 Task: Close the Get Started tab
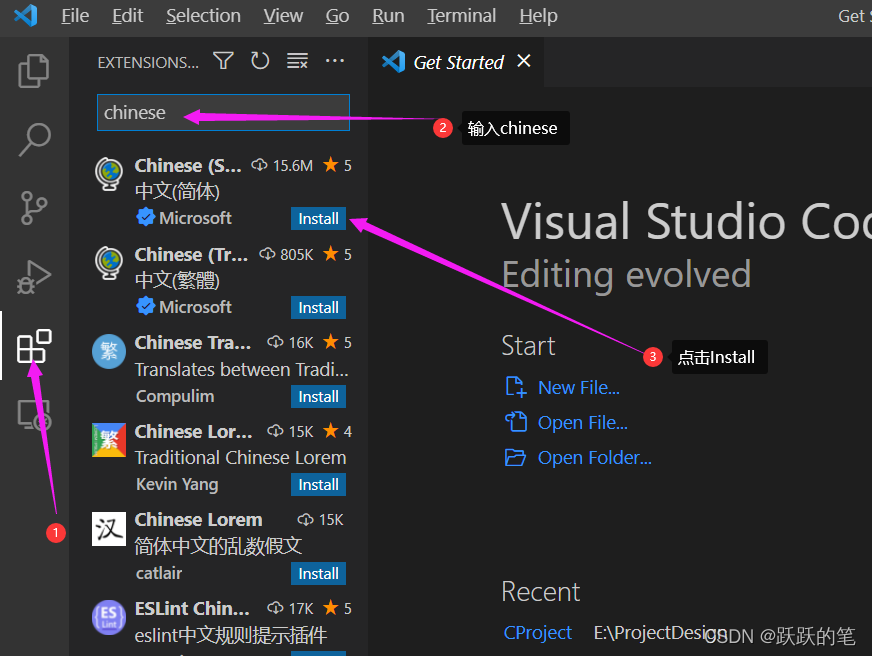(523, 61)
